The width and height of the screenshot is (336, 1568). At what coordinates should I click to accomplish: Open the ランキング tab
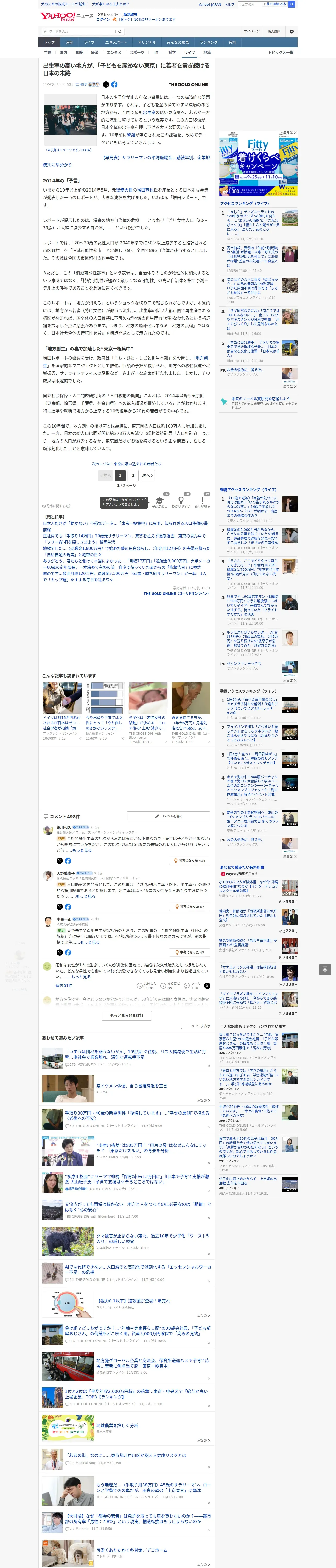coord(209,42)
